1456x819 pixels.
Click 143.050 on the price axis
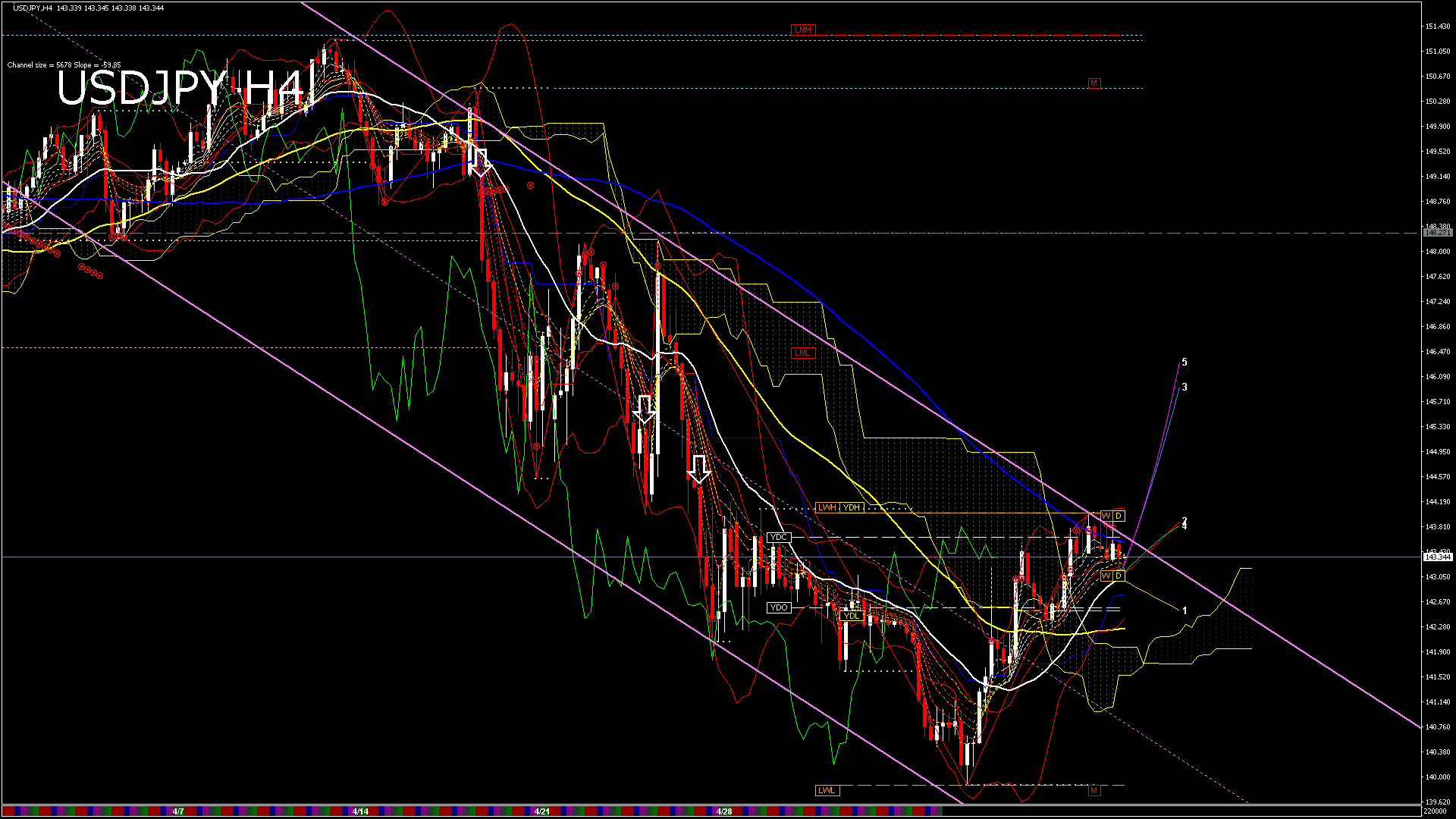(x=1438, y=577)
